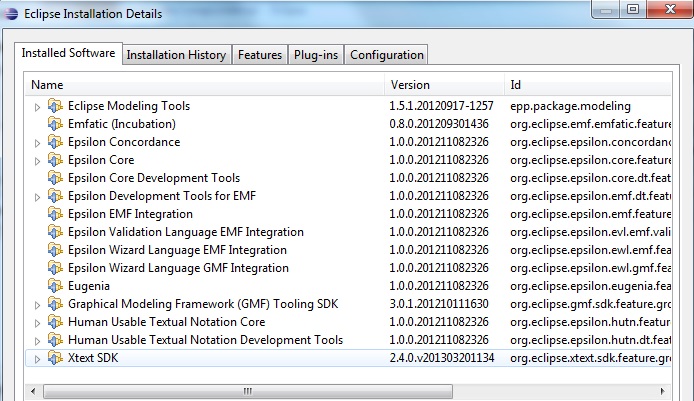Click the org.eclipse.epsilon.eugenia id

click(590, 286)
